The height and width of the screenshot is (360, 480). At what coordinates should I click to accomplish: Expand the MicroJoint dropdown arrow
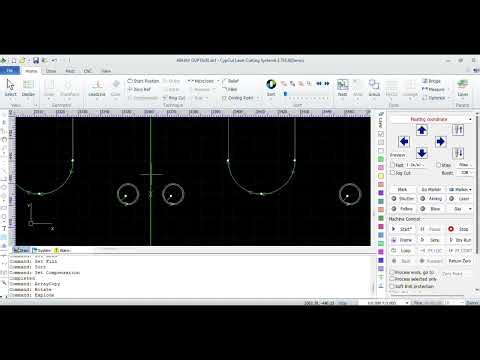point(218,81)
